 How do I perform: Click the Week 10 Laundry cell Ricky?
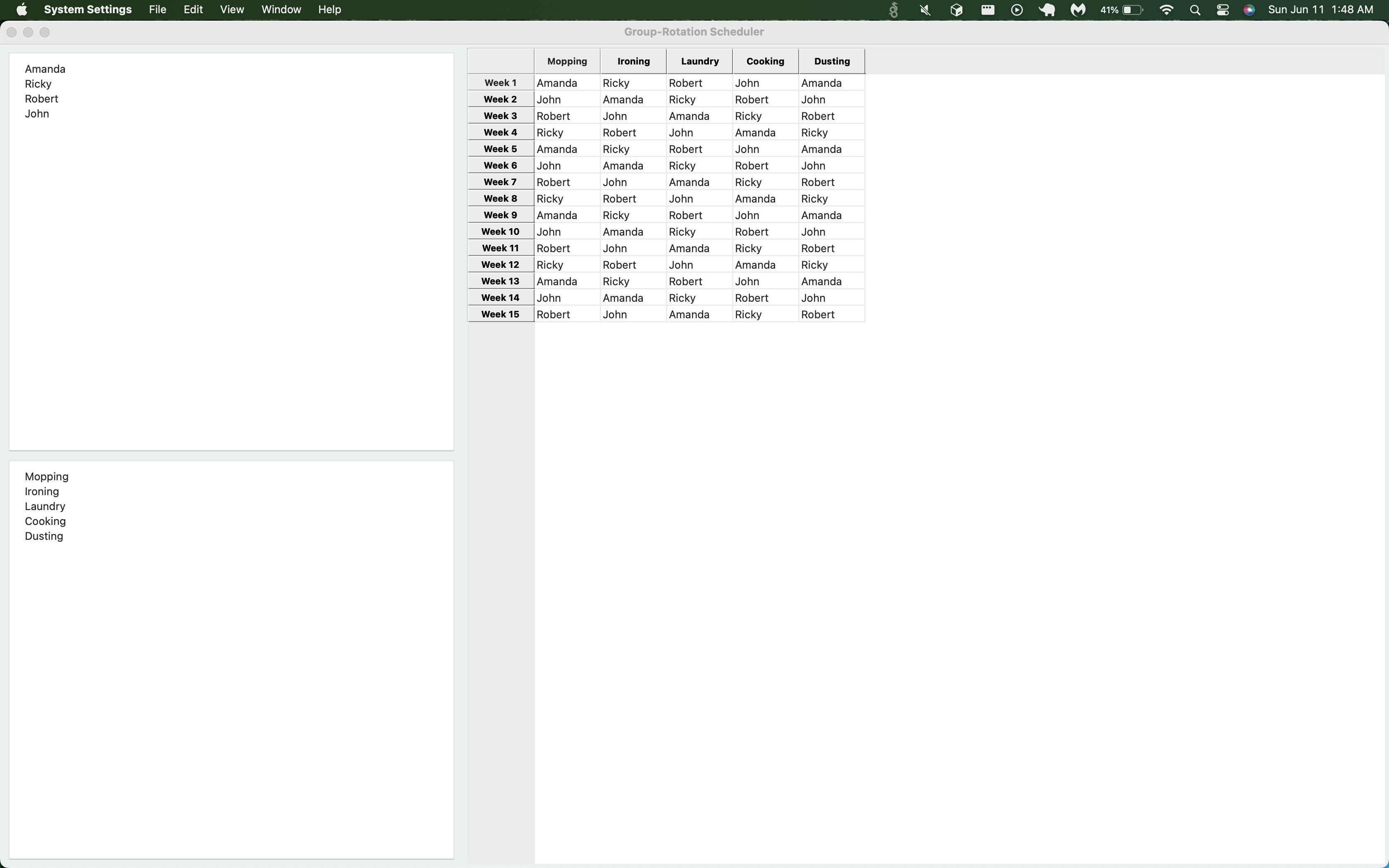click(x=699, y=232)
